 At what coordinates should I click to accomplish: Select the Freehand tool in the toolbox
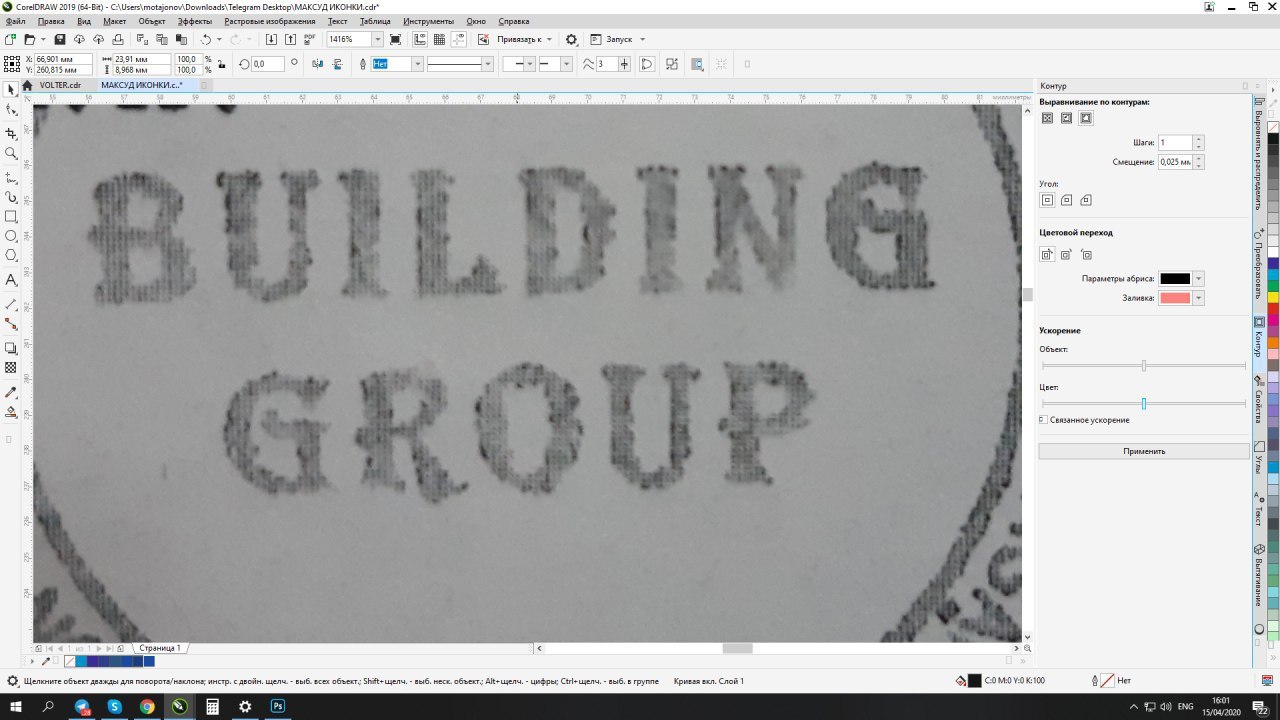[11, 175]
